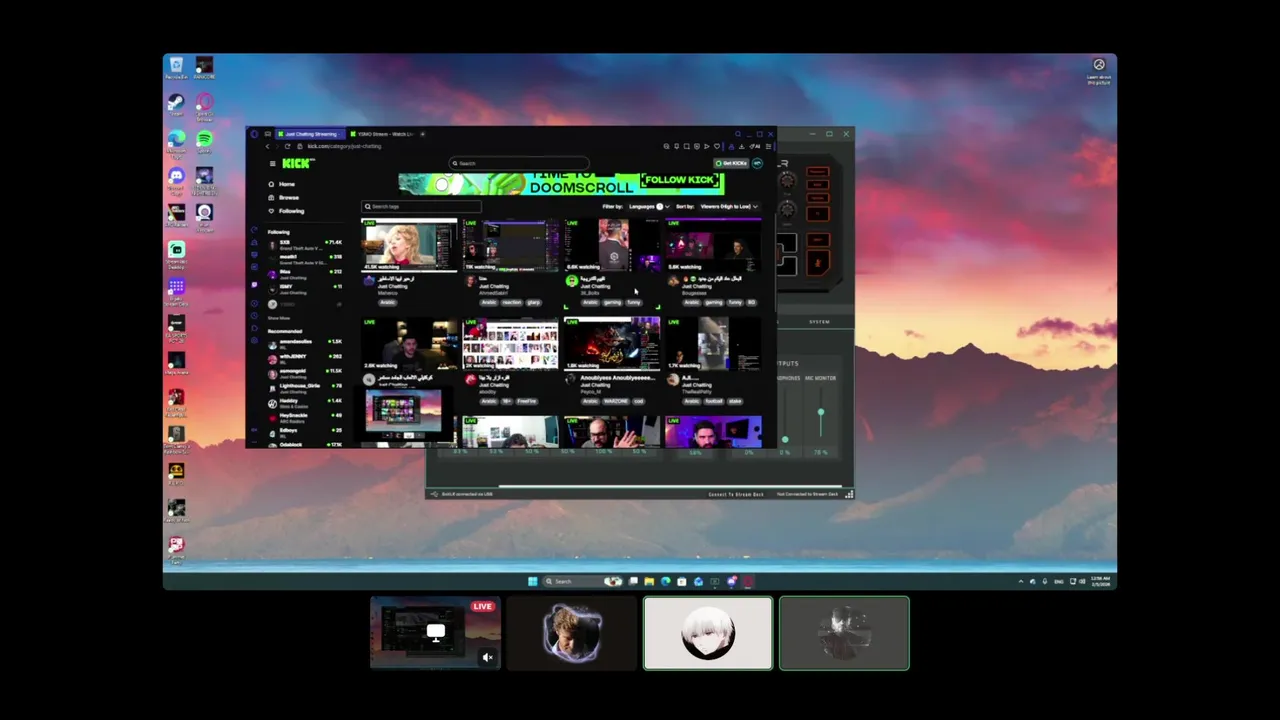
Task: Select the blond-haired avatar participant
Action: [x=572, y=633]
